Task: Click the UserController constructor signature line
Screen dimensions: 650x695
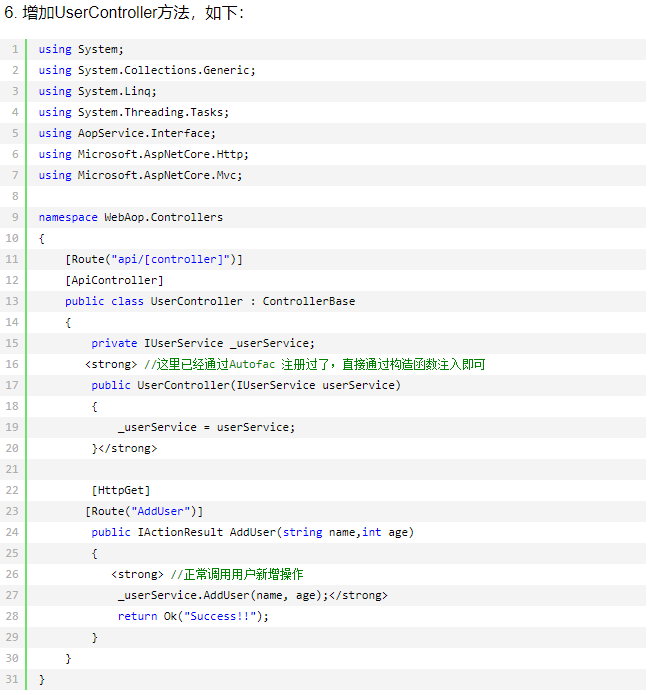Action: 246,385
